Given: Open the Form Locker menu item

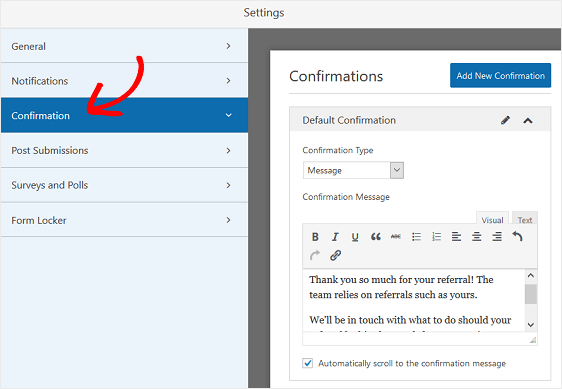Looking at the screenshot, I should [x=124, y=220].
